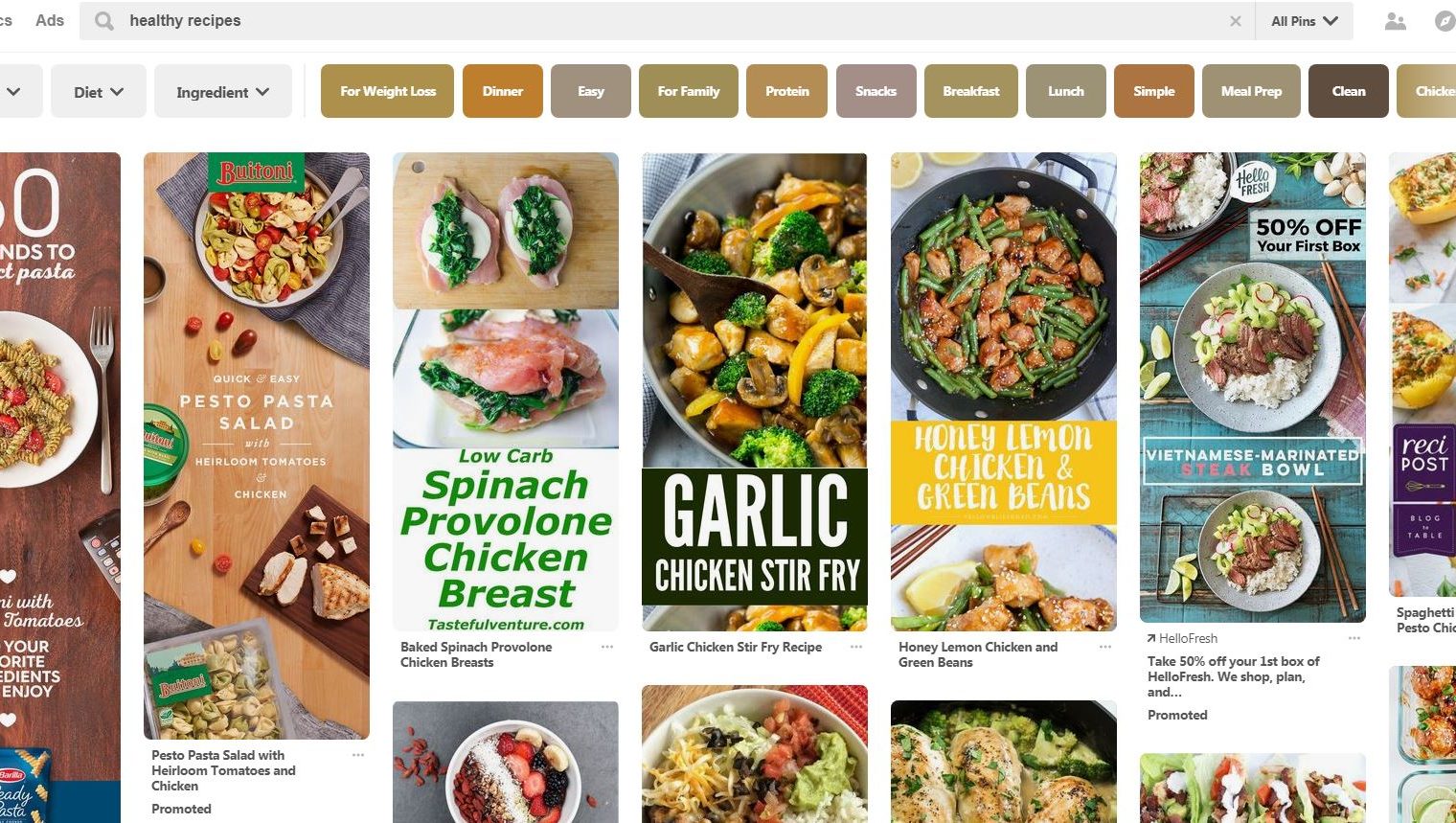
Task: Open the Garlic Chicken Stir Fry pin image
Action: [755, 391]
